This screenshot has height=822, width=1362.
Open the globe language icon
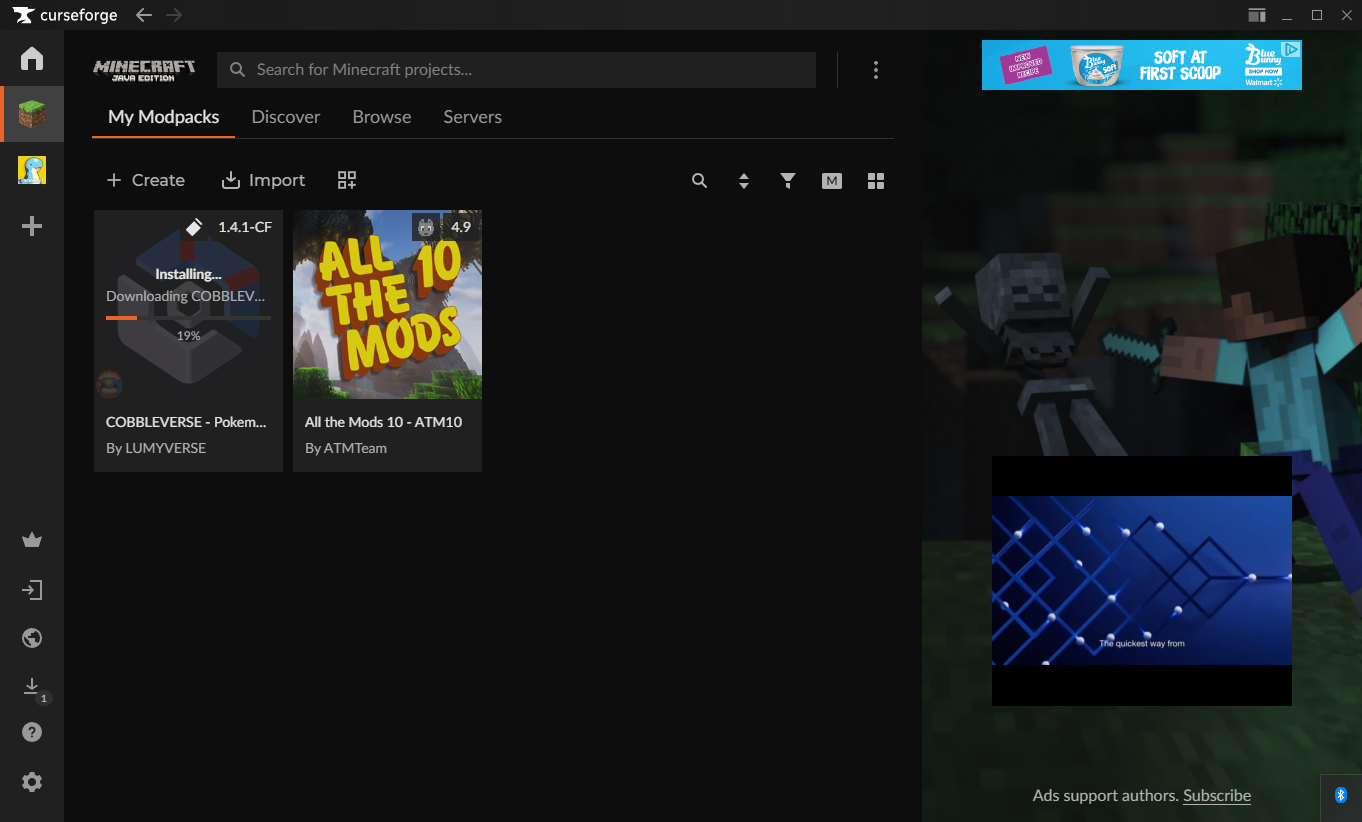[32, 638]
